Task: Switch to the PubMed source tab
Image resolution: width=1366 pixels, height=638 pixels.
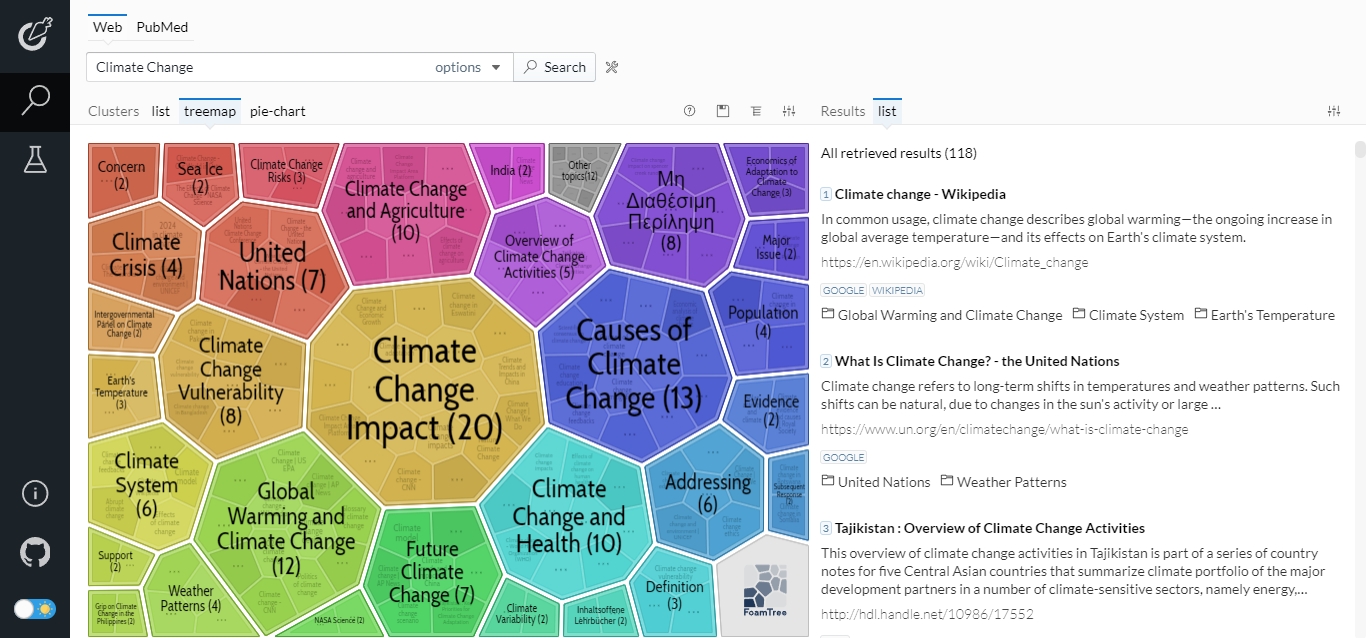Action: pyautogui.click(x=162, y=27)
